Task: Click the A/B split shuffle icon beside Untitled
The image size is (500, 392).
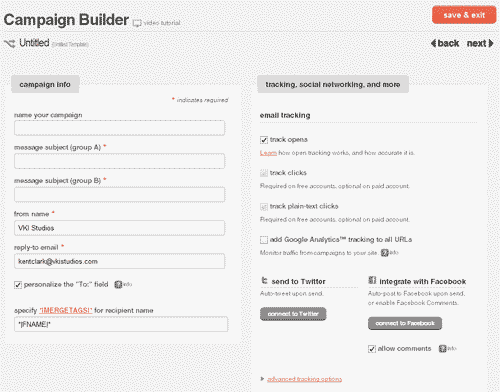Action: pos(10,43)
